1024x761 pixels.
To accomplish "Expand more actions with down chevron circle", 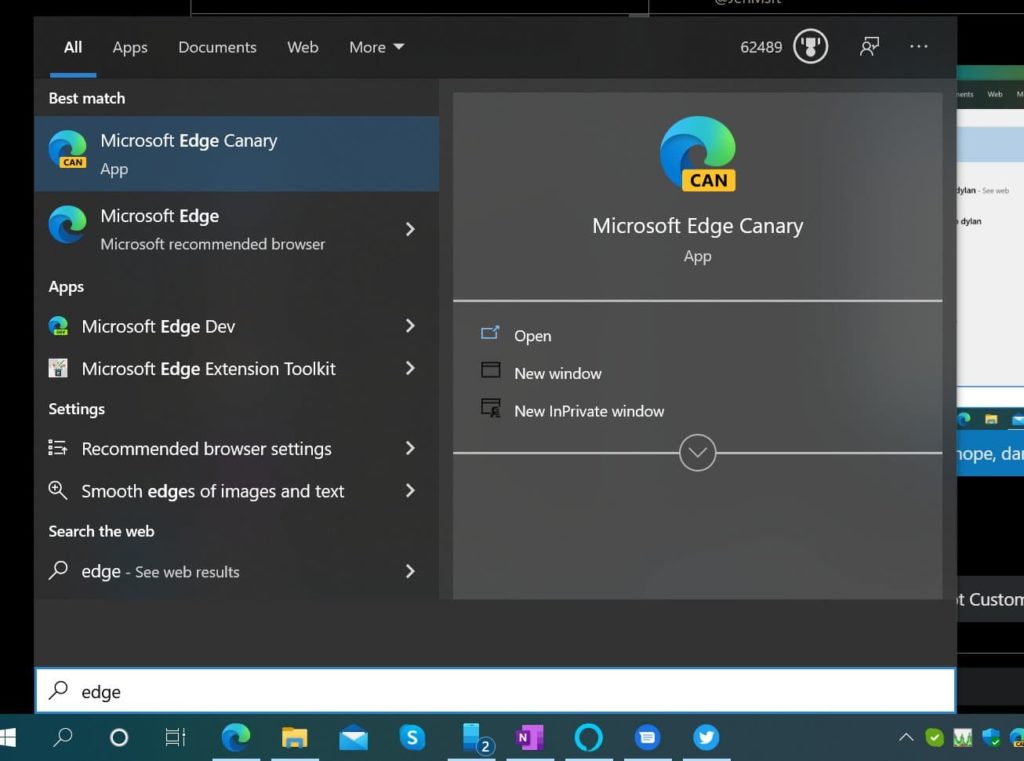I will click(x=697, y=453).
